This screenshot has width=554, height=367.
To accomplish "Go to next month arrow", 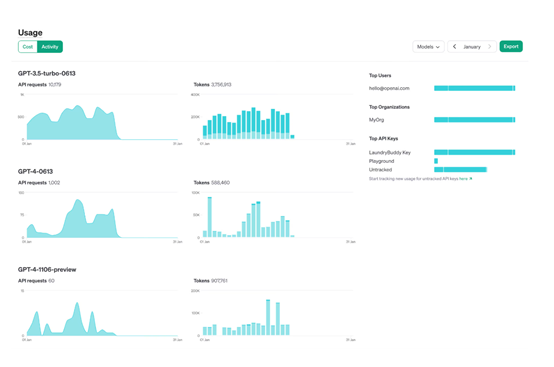I will coord(489,47).
